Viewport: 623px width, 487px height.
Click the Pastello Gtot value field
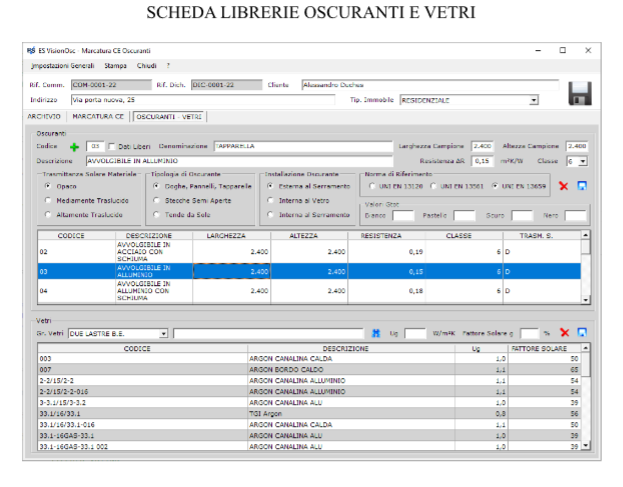tap(464, 215)
